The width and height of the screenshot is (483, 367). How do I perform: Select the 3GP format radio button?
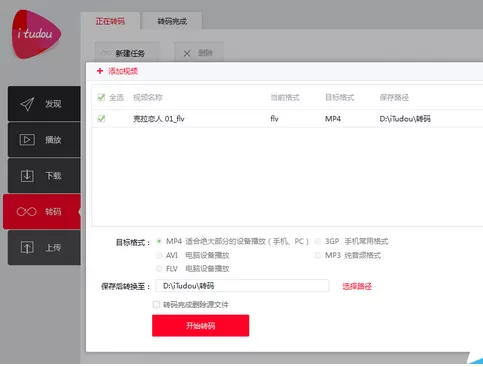point(318,241)
